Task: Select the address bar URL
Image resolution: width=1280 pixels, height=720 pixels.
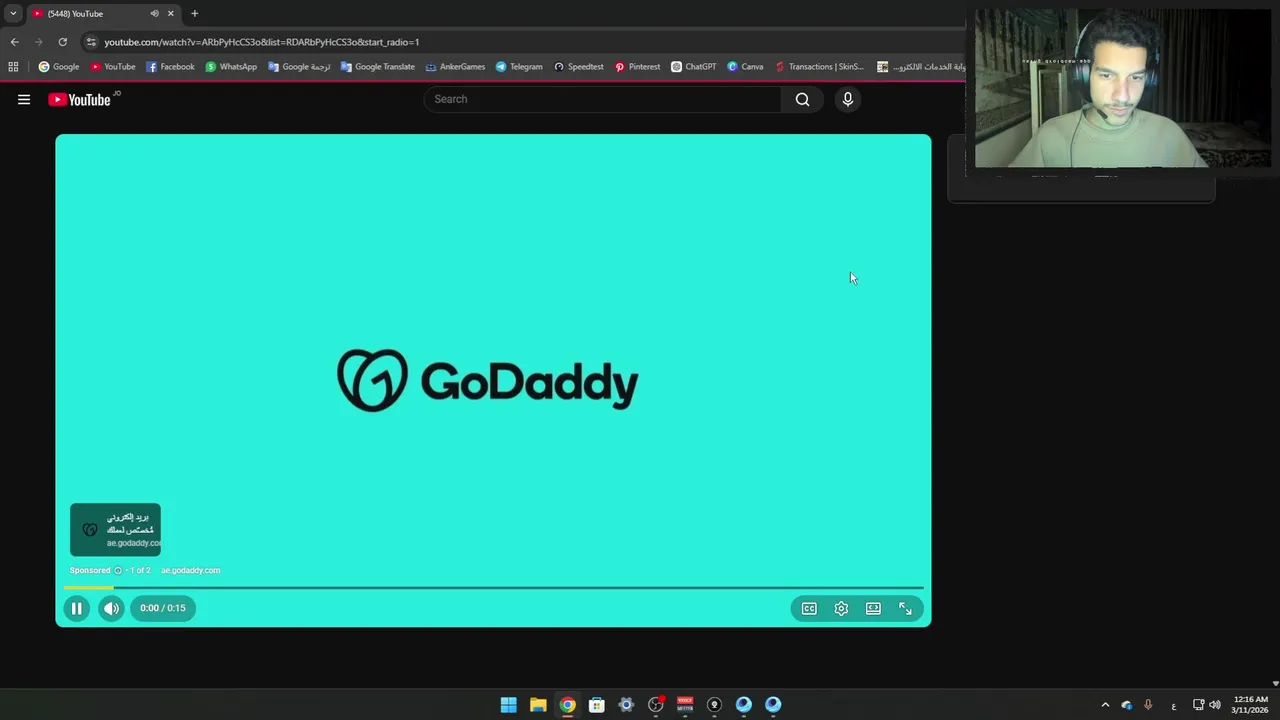Action: (x=262, y=42)
